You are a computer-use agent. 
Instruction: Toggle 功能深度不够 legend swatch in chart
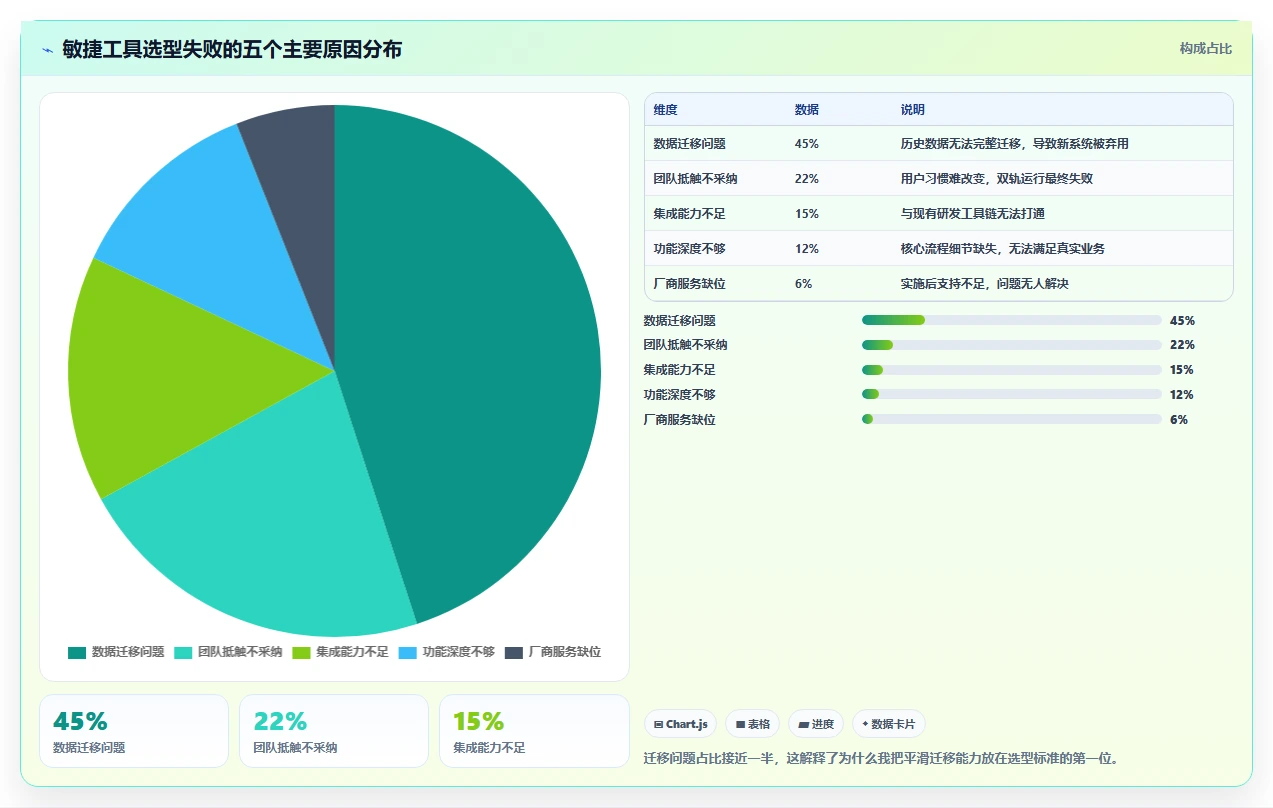[408, 652]
